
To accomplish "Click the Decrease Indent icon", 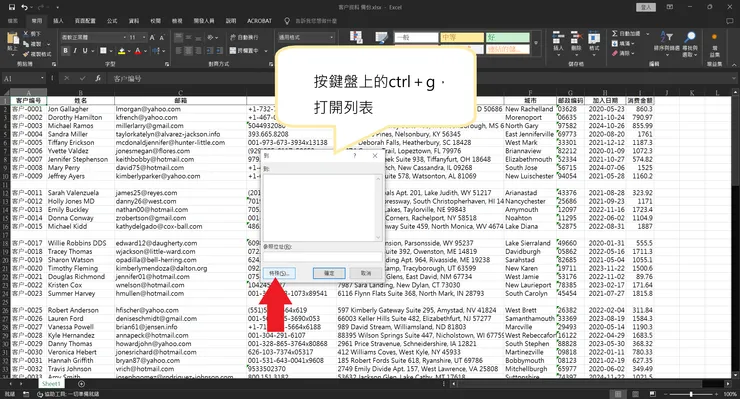I will pos(210,51).
